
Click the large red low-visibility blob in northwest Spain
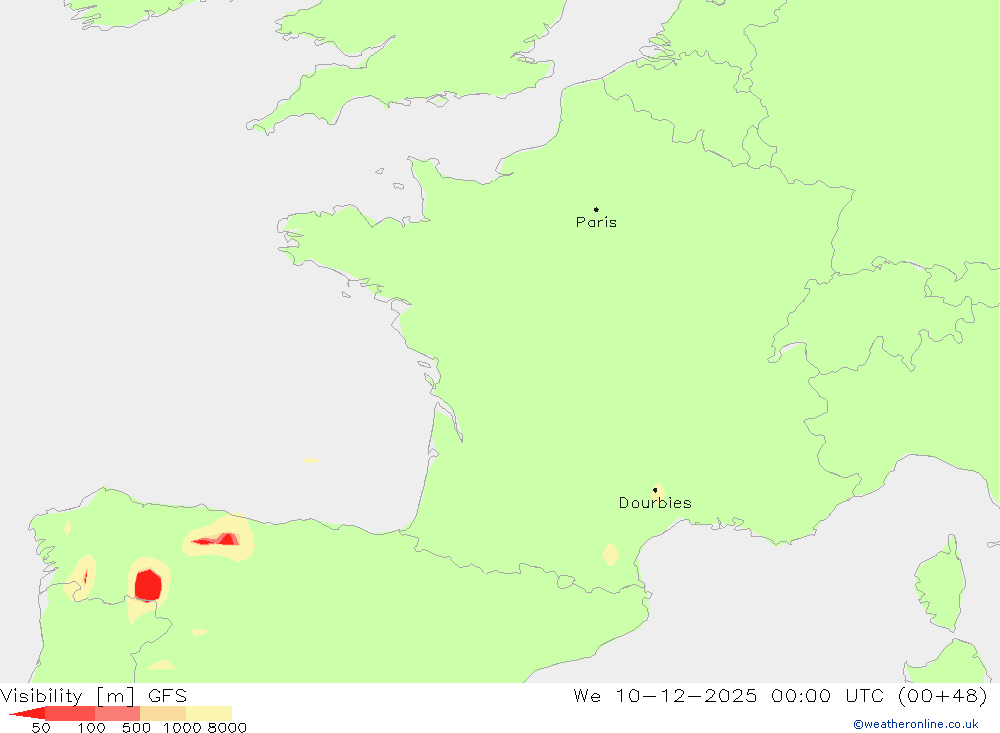click(x=148, y=585)
